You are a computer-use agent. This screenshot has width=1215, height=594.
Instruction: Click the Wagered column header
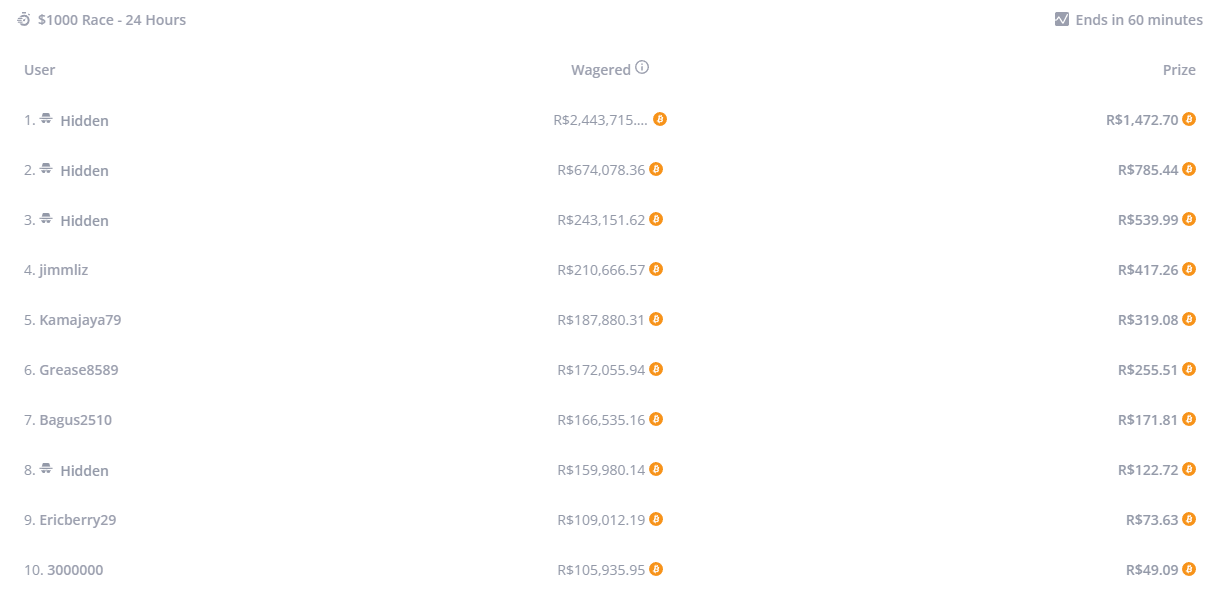[x=600, y=70]
